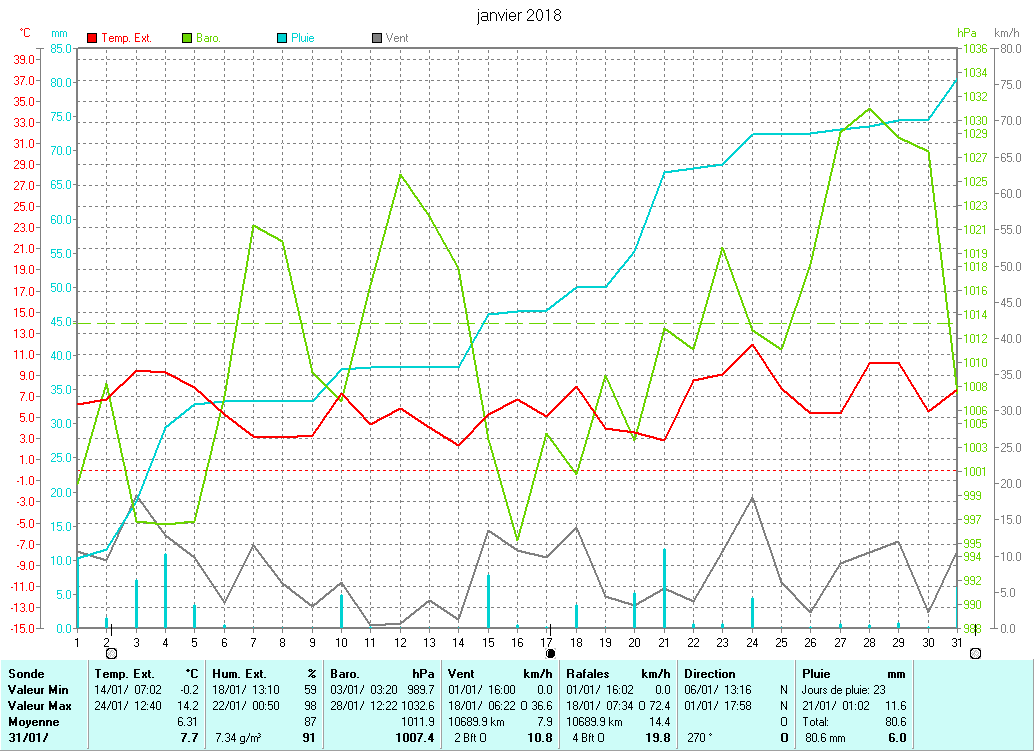Click day 15 on the x-axis
The width and height of the screenshot is (1034, 751).
click(488, 641)
